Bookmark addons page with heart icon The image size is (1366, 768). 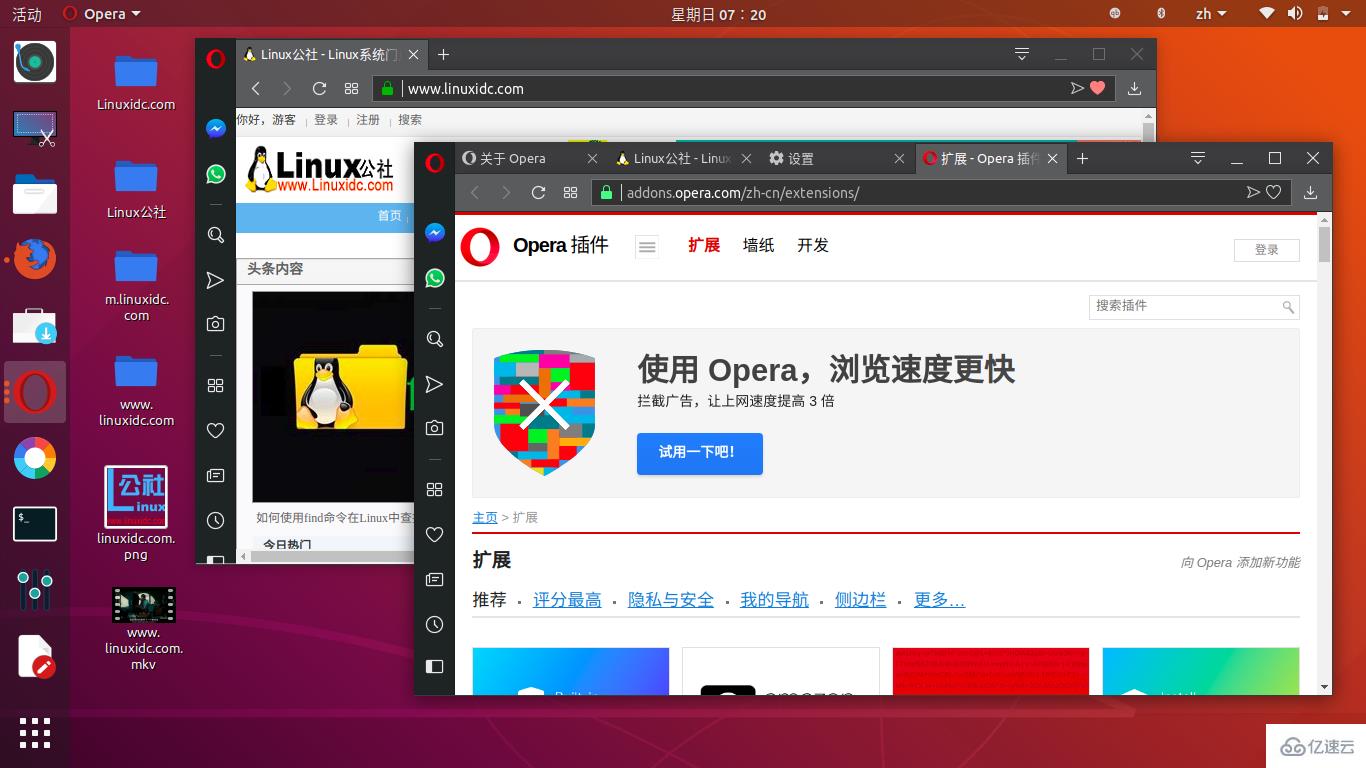tap(1274, 192)
